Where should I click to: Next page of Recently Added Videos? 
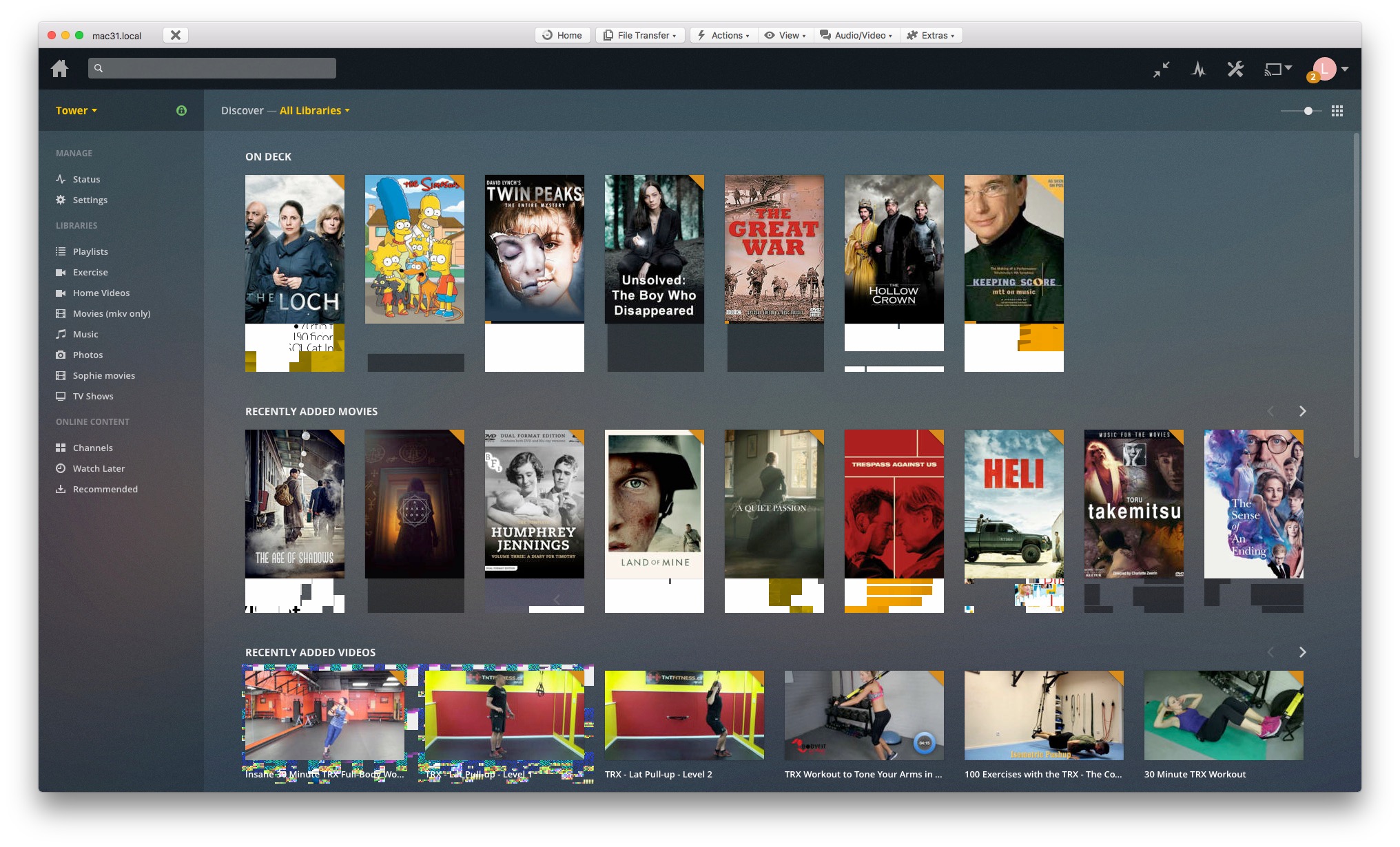point(1302,652)
